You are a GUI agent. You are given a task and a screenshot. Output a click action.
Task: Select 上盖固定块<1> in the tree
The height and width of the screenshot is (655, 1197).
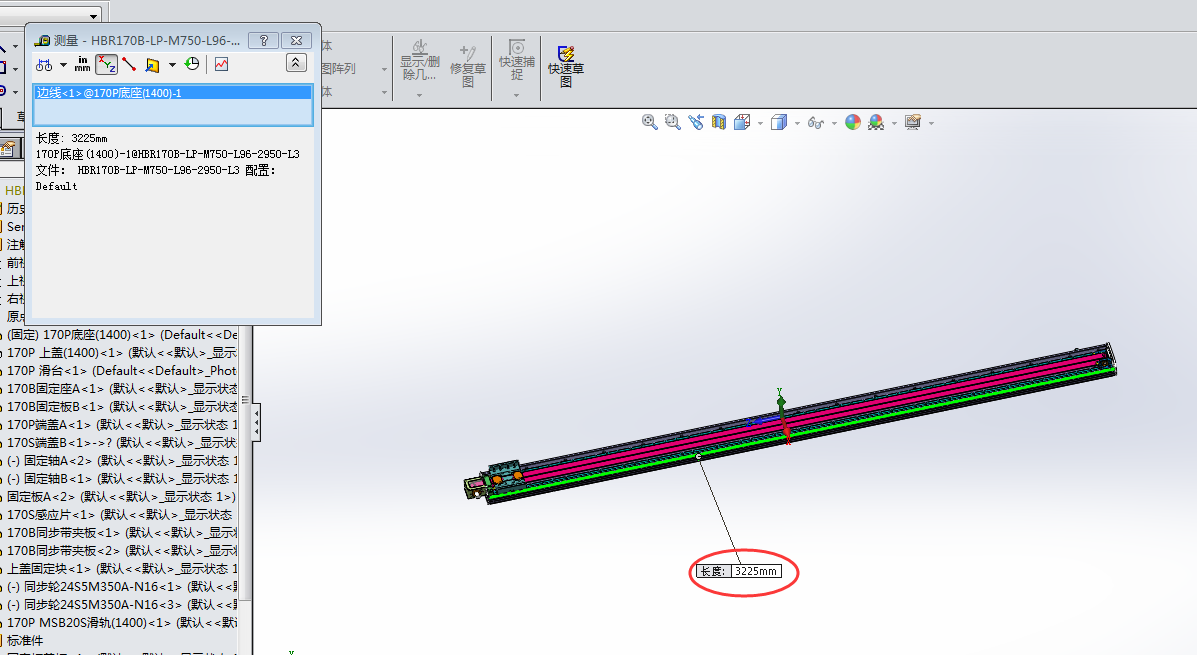point(122,569)
